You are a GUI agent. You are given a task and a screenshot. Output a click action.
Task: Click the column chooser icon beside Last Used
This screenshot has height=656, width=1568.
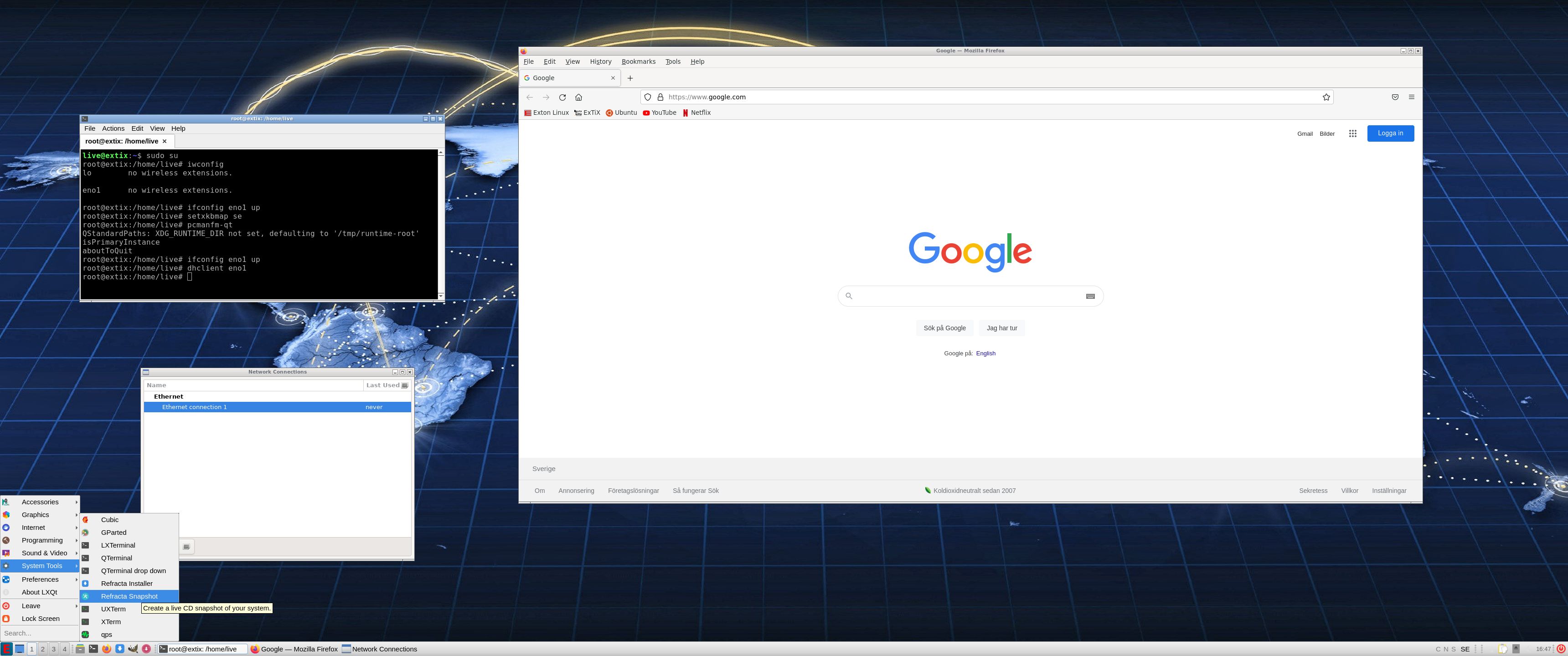(x=405, y=385)
